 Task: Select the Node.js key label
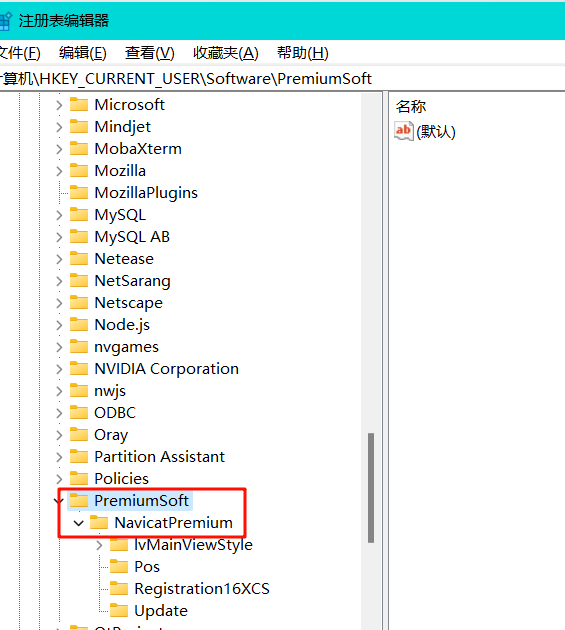pos(122,325)
